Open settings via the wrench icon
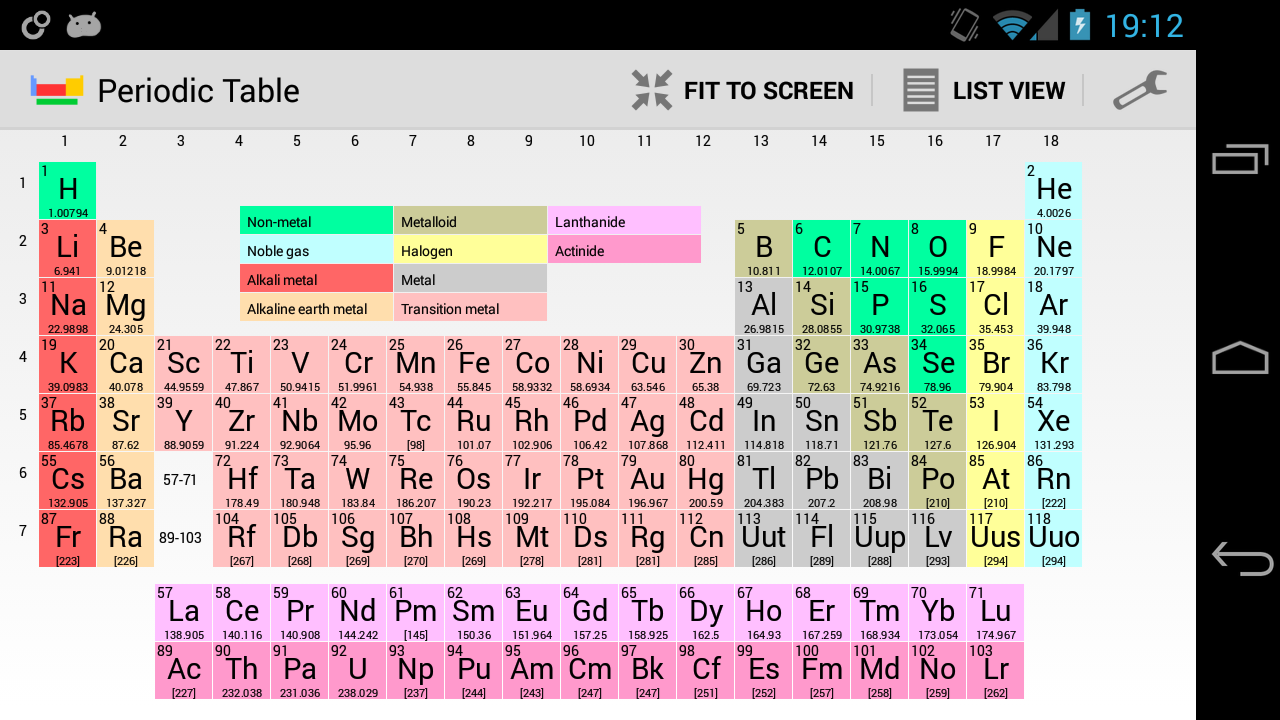This screenshot has width=1280, height=720. point(1139,90)
